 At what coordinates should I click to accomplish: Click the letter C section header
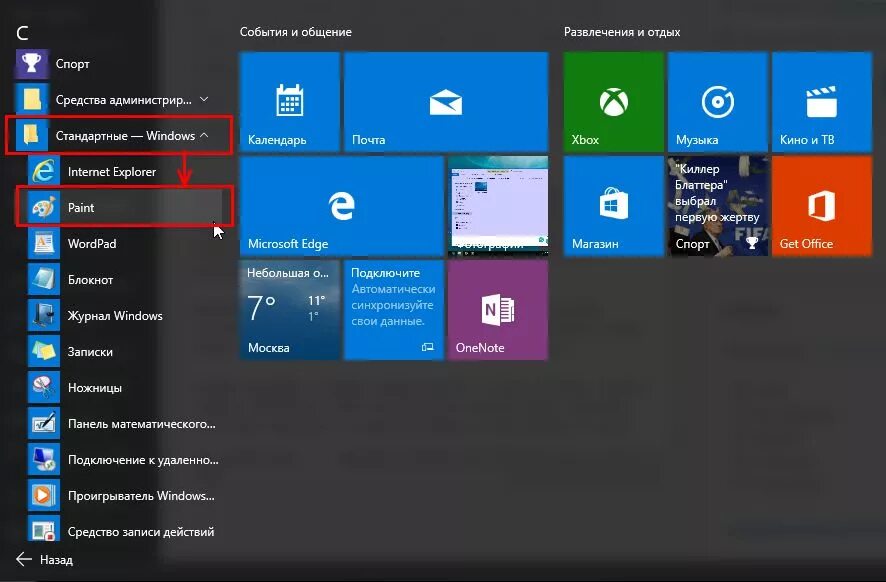click(23, 33)
